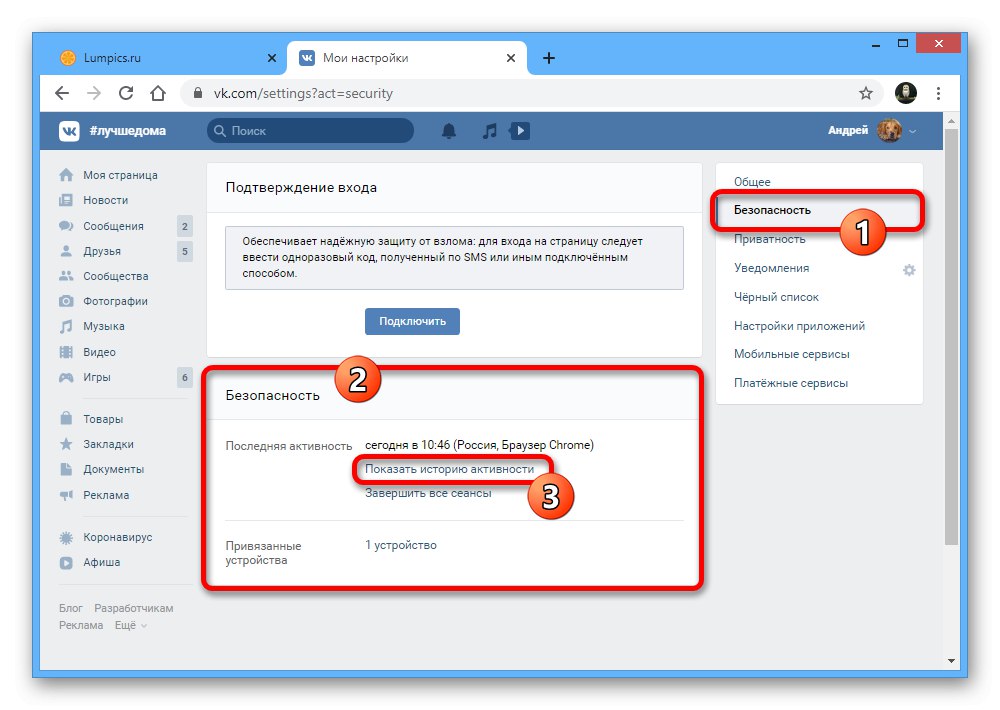Click the browser reload icon
Viewport: 1000px width, 710px height.
(126, 93)
